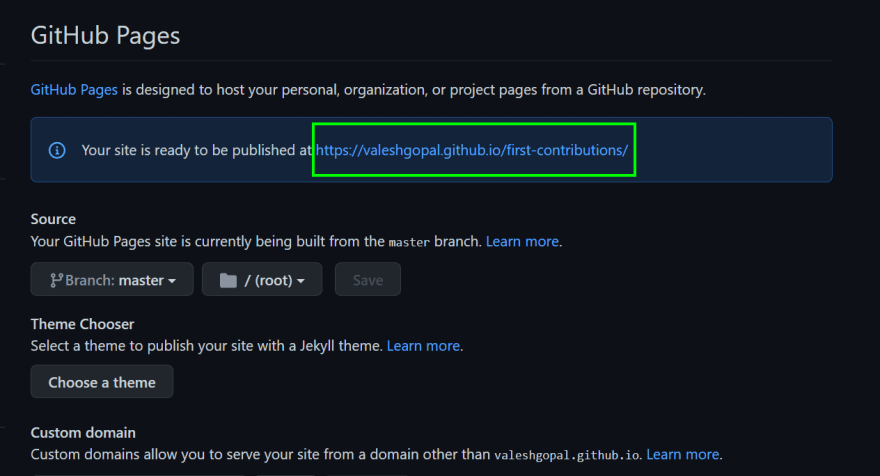
Task: Click the folder icon in root selector
Action: (228, 280)
